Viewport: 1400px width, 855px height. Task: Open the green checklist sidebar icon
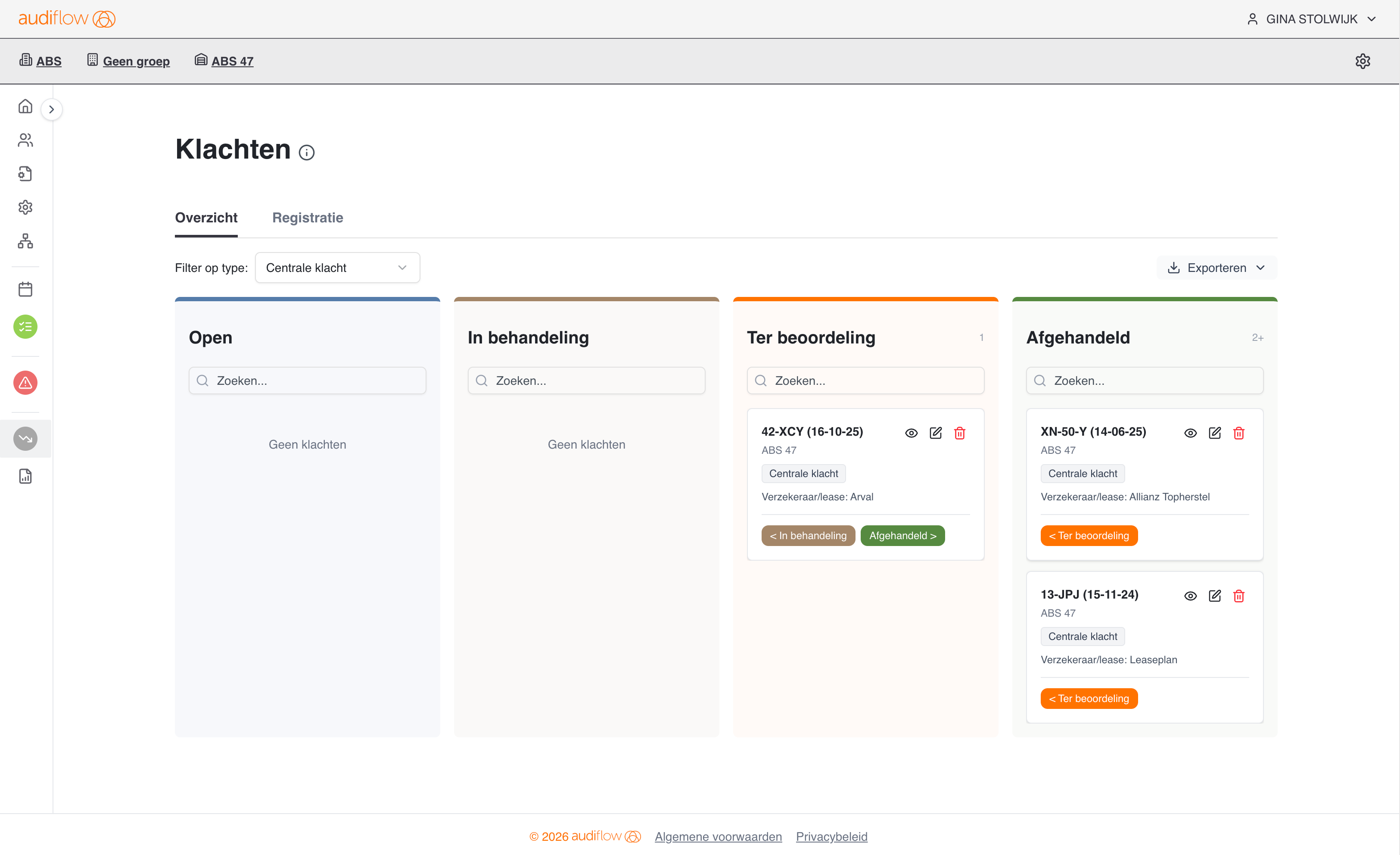(x=25, y=326)
